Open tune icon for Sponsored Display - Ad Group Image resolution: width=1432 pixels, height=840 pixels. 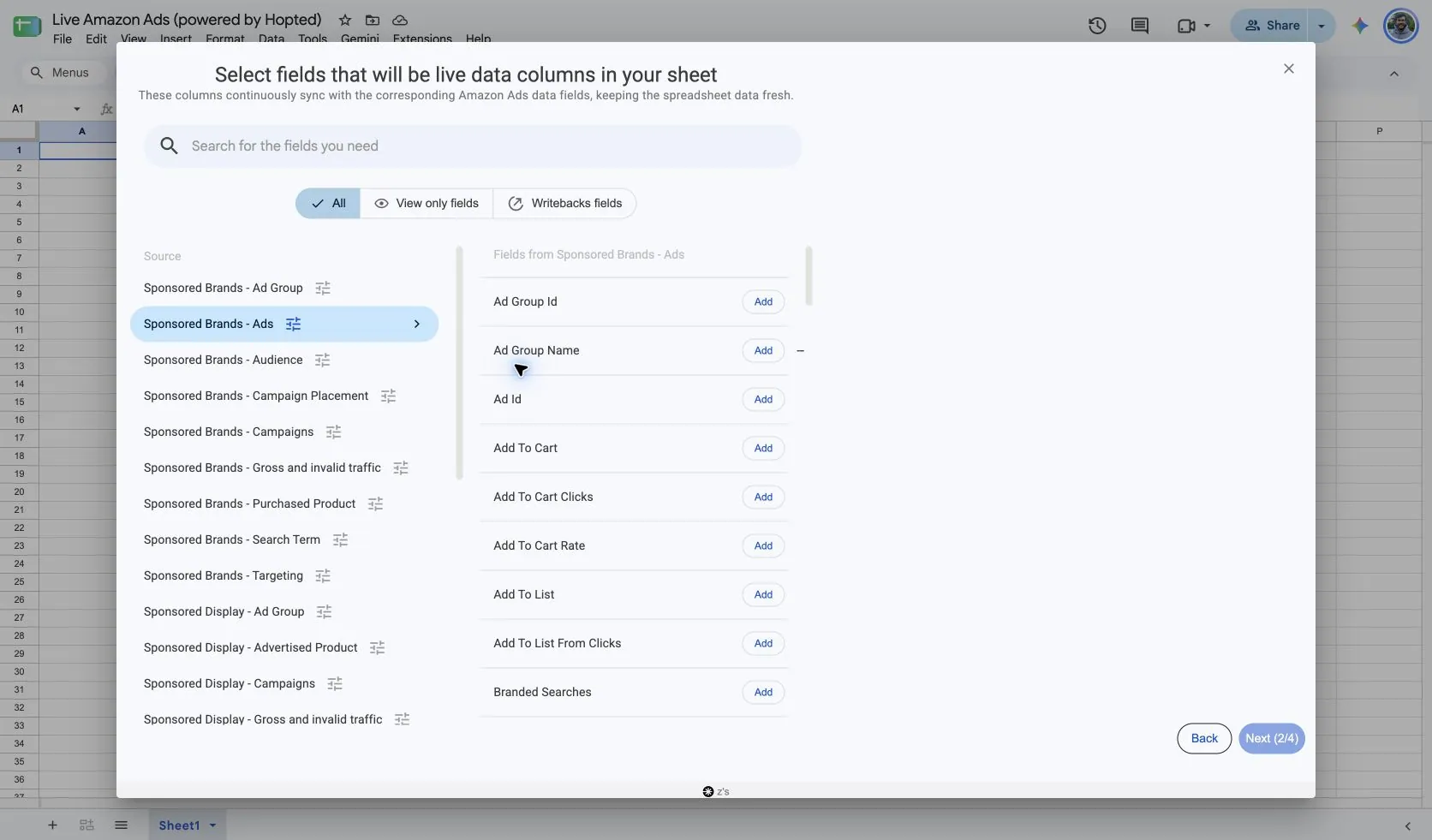click(x=324, y=612)
